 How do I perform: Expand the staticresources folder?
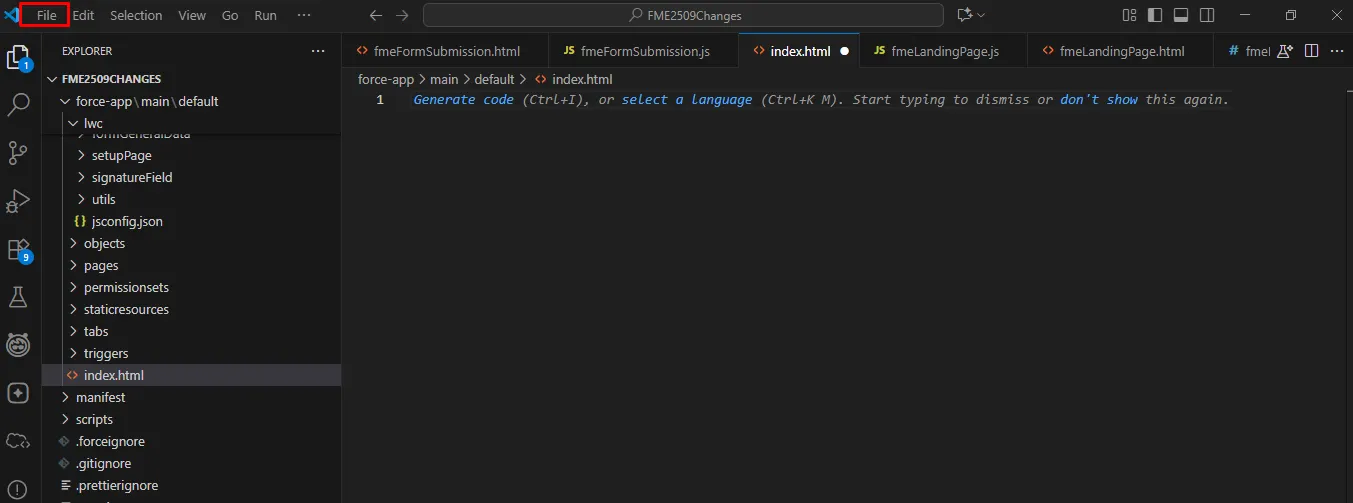125,309
